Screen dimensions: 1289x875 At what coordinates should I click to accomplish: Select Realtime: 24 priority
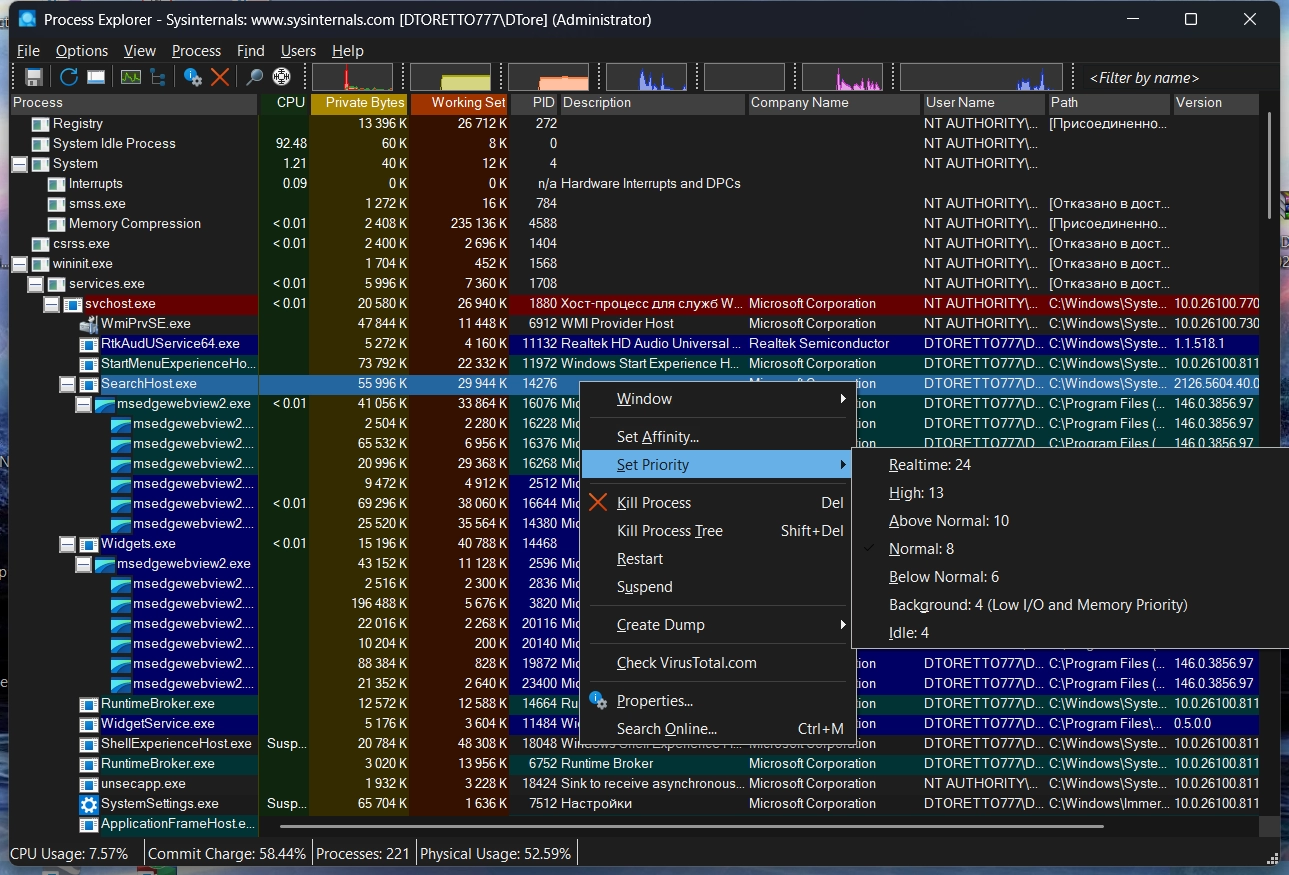coord(929,465)
